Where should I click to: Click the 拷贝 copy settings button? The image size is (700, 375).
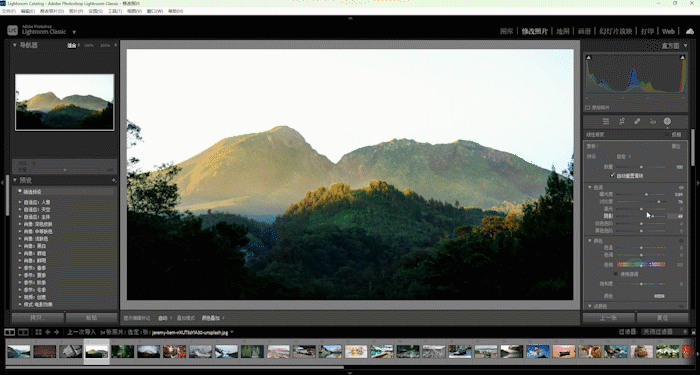(x=38, y=318)
